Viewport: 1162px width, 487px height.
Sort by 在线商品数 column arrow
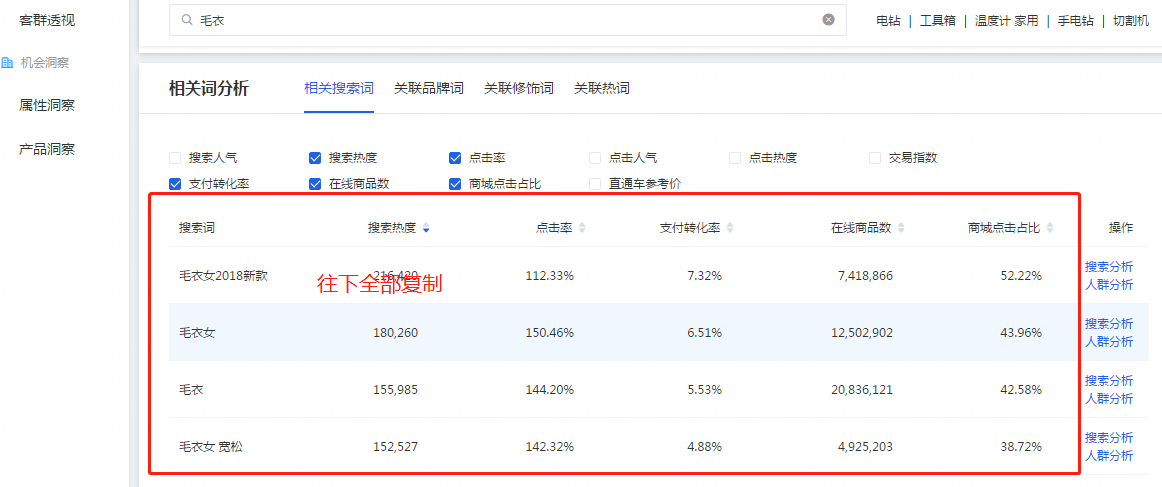(x=900, y=228)
